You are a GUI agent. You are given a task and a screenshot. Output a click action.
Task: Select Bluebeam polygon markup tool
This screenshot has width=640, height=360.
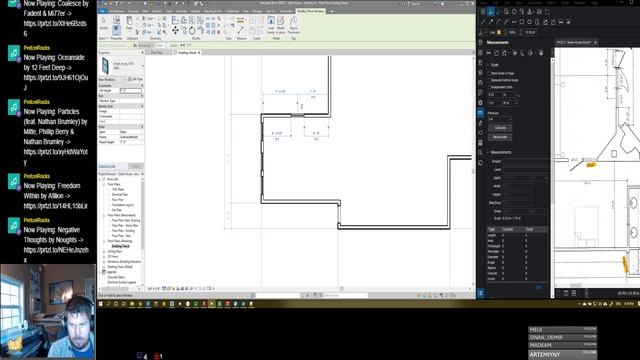[x=538, y=22]
